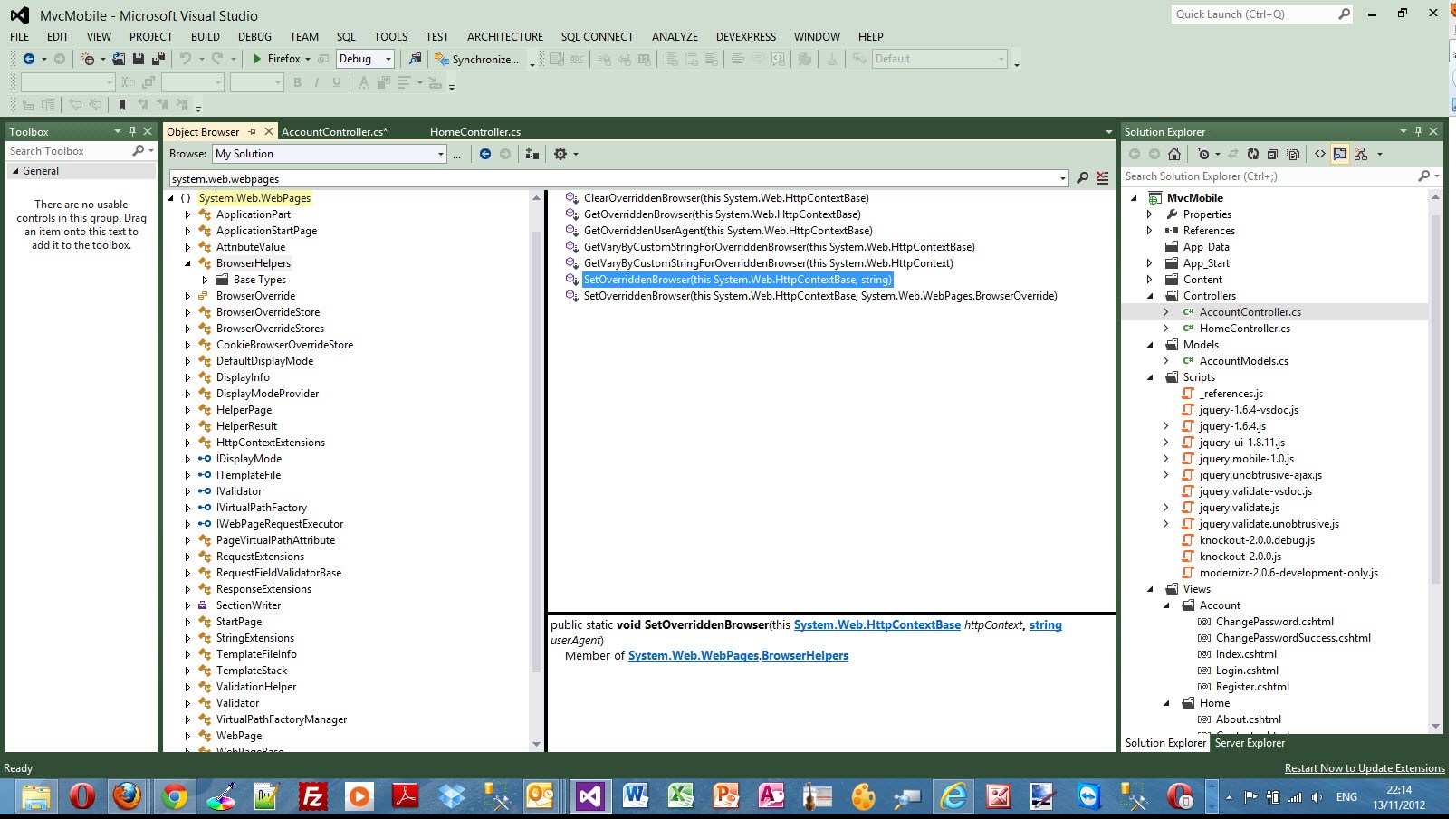Click the Synchronize toolbar button
This screenshot has width=1456, height=819.
(477, 59)
